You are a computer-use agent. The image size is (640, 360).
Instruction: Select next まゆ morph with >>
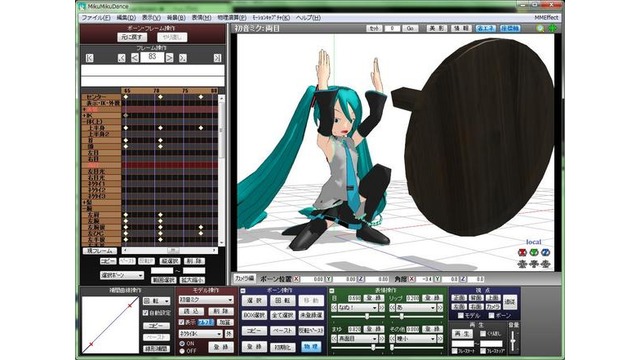[382, 338]
